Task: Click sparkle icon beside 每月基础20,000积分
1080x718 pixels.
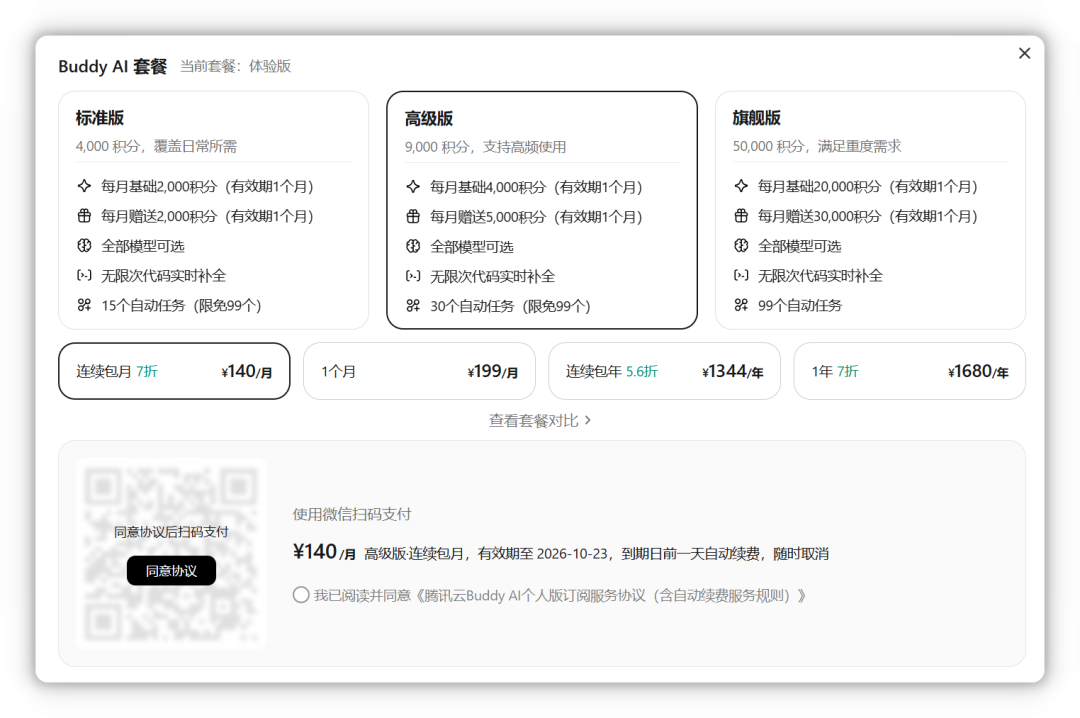Action: (x=741, y=186)
